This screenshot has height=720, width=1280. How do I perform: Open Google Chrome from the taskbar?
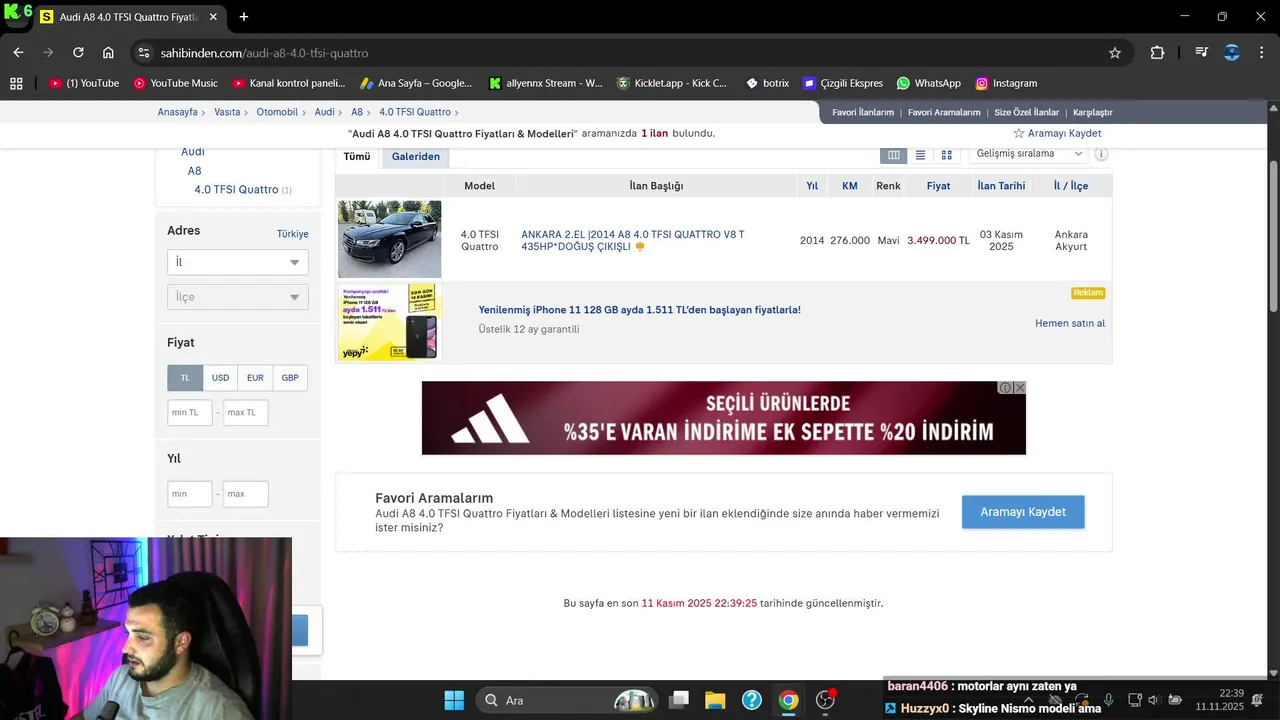point(789,700)
